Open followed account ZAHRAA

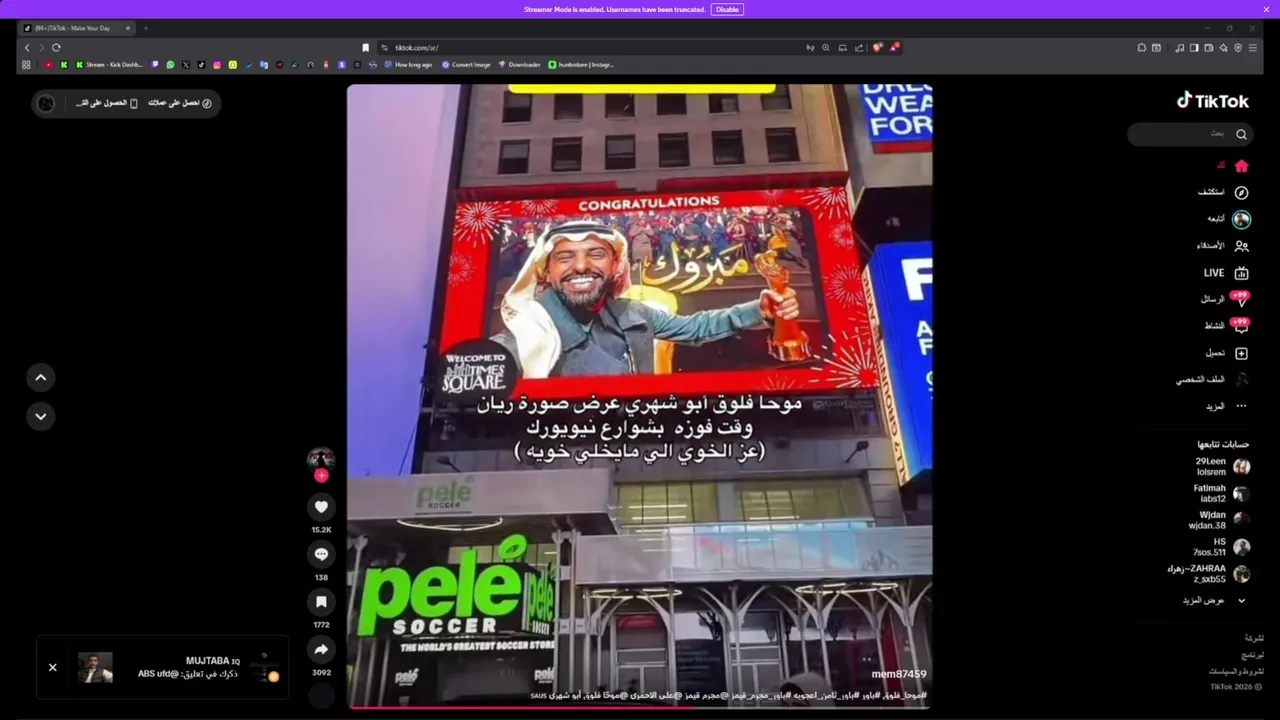click(x=1208, y=574)
